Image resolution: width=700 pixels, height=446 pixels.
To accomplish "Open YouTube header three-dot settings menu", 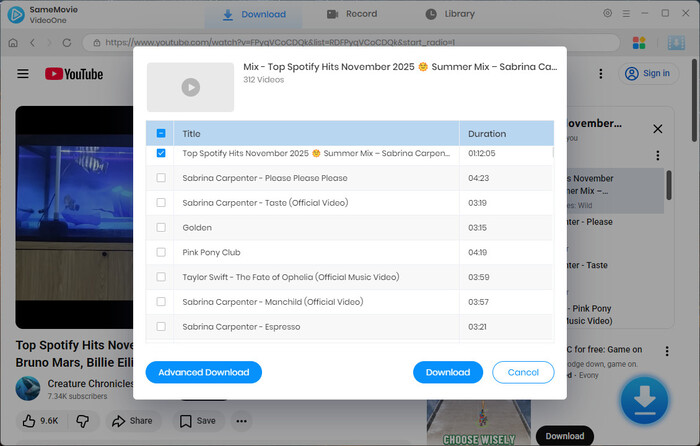I will (601, 74).
